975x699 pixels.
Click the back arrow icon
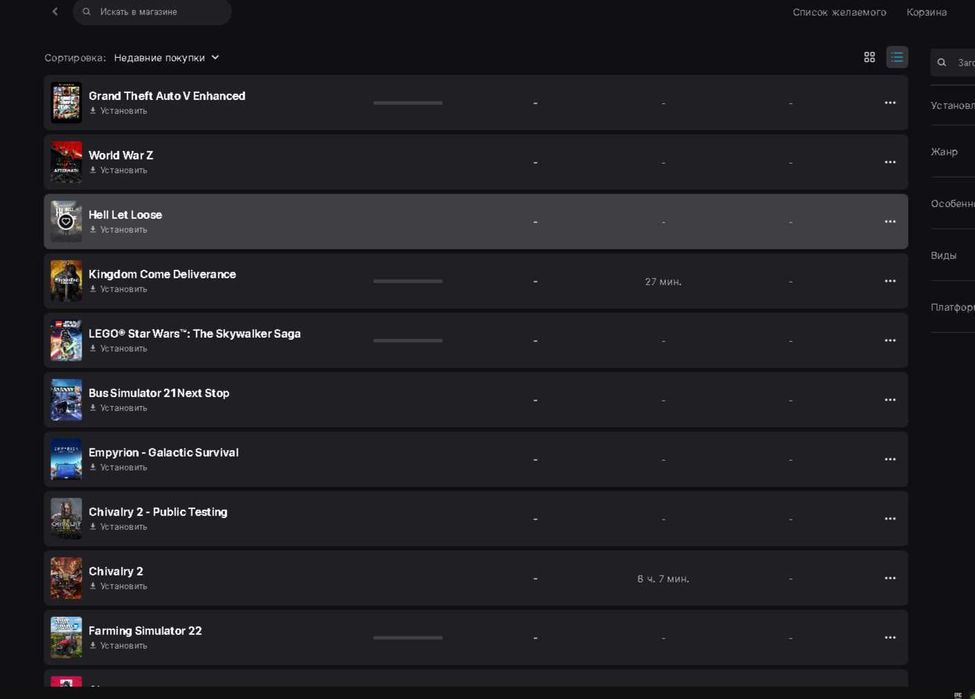coord(55,12)
